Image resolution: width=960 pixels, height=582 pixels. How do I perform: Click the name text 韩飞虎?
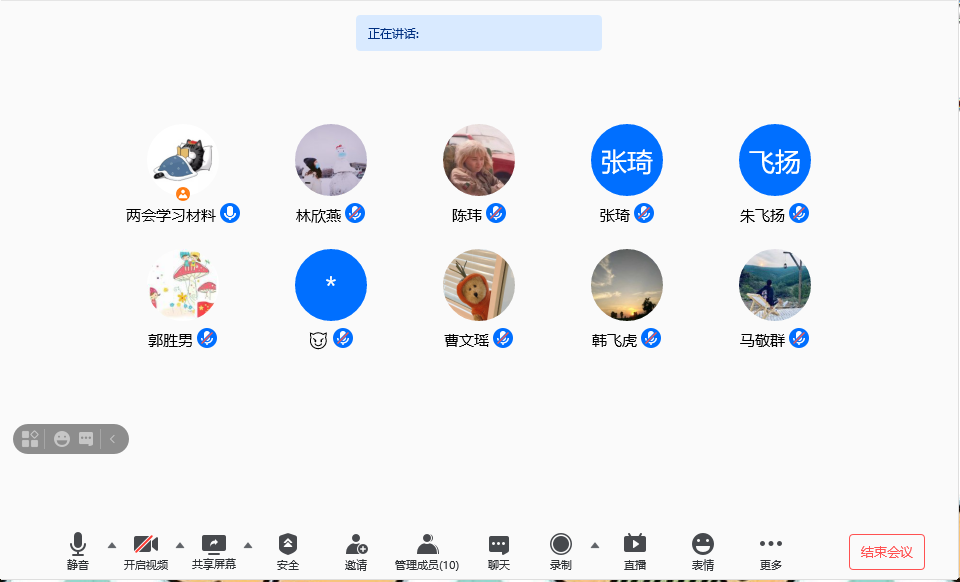(615, 340)
